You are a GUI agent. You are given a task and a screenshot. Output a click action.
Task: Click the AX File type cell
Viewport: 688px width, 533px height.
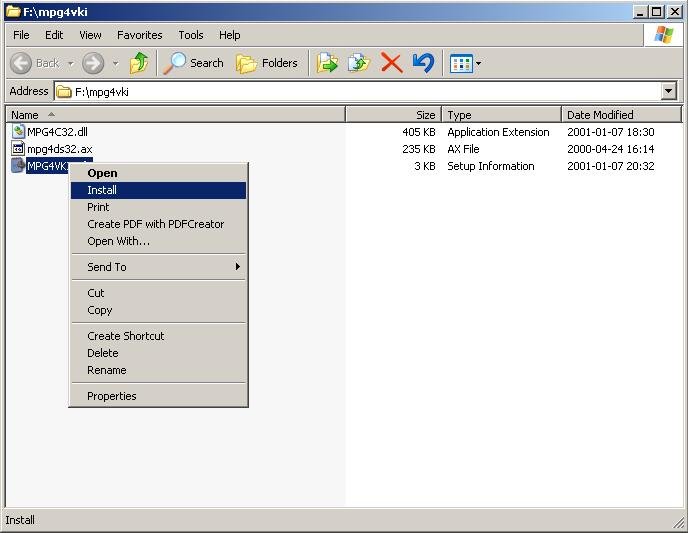[x=463, y=149]
